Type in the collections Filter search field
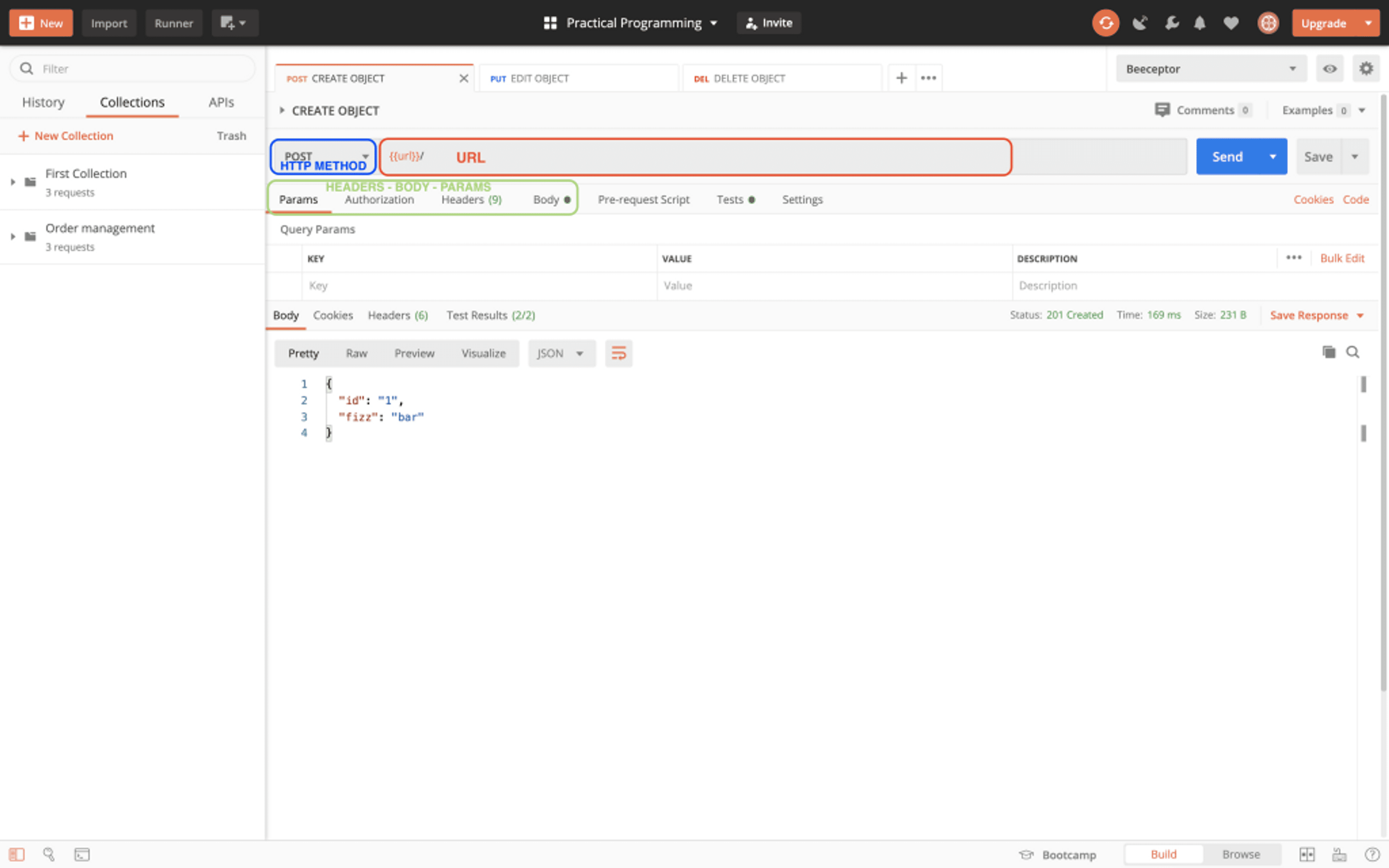The height and width of the screenshot is (868, 1389). [132, 68]
